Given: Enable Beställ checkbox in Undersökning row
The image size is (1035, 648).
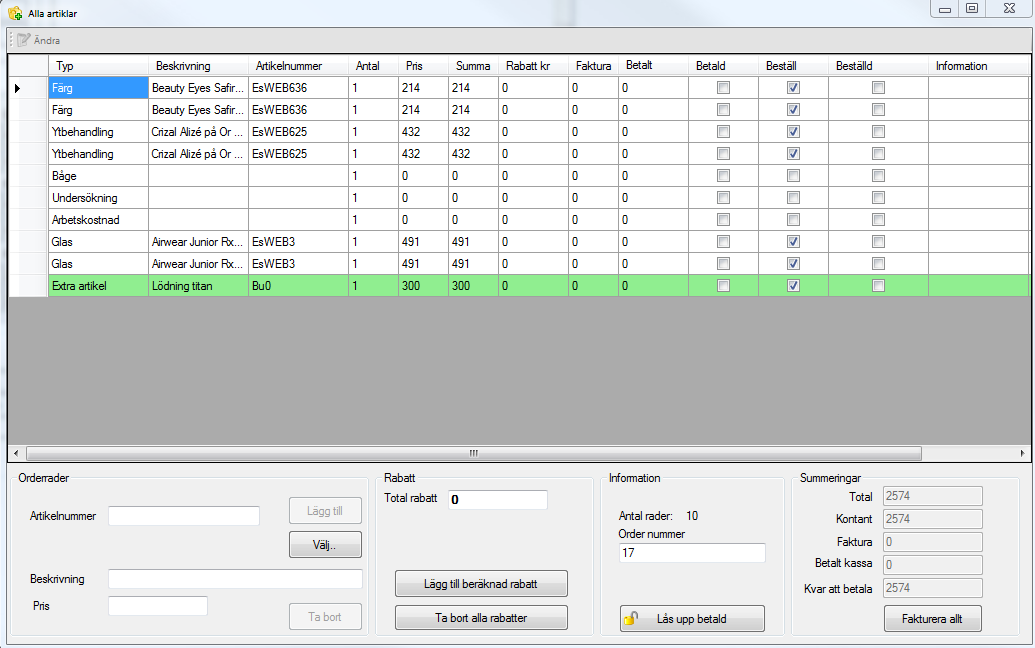Looking at the screenshot, I should coord(793,198).
